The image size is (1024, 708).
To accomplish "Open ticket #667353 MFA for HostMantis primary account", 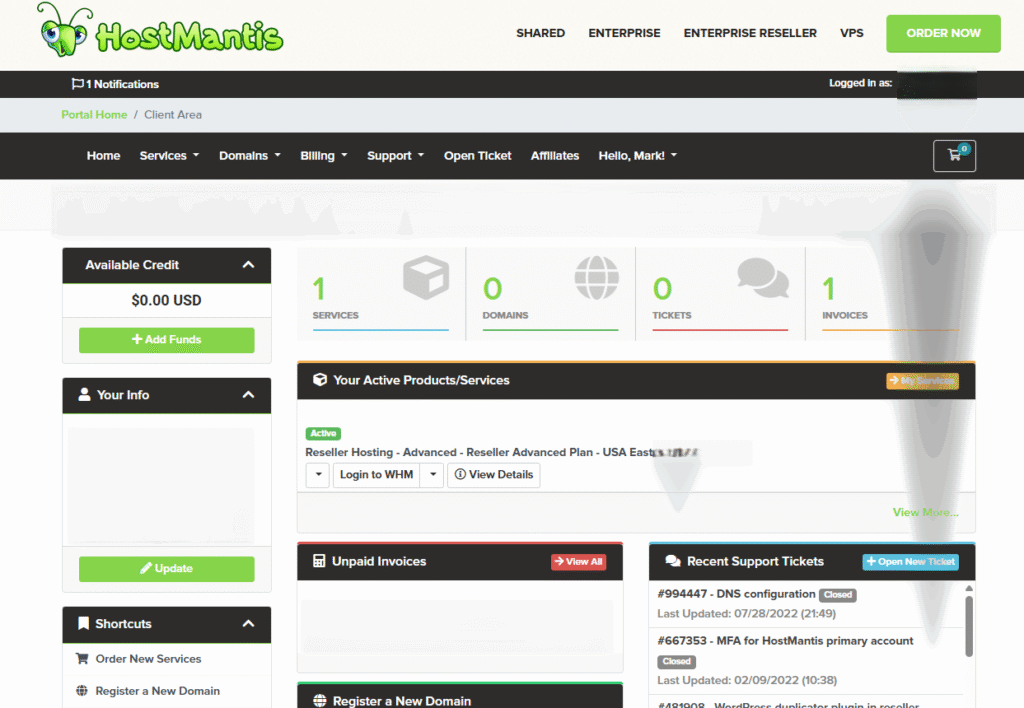I will (785, 641).
